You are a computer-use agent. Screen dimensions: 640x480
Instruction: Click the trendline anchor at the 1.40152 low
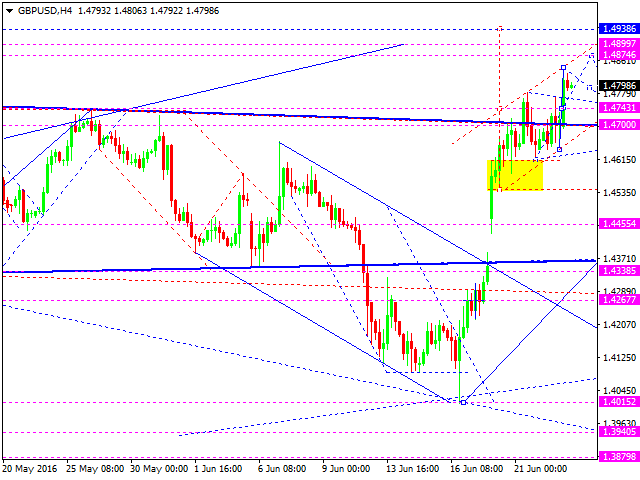click(x=463, y=402)
